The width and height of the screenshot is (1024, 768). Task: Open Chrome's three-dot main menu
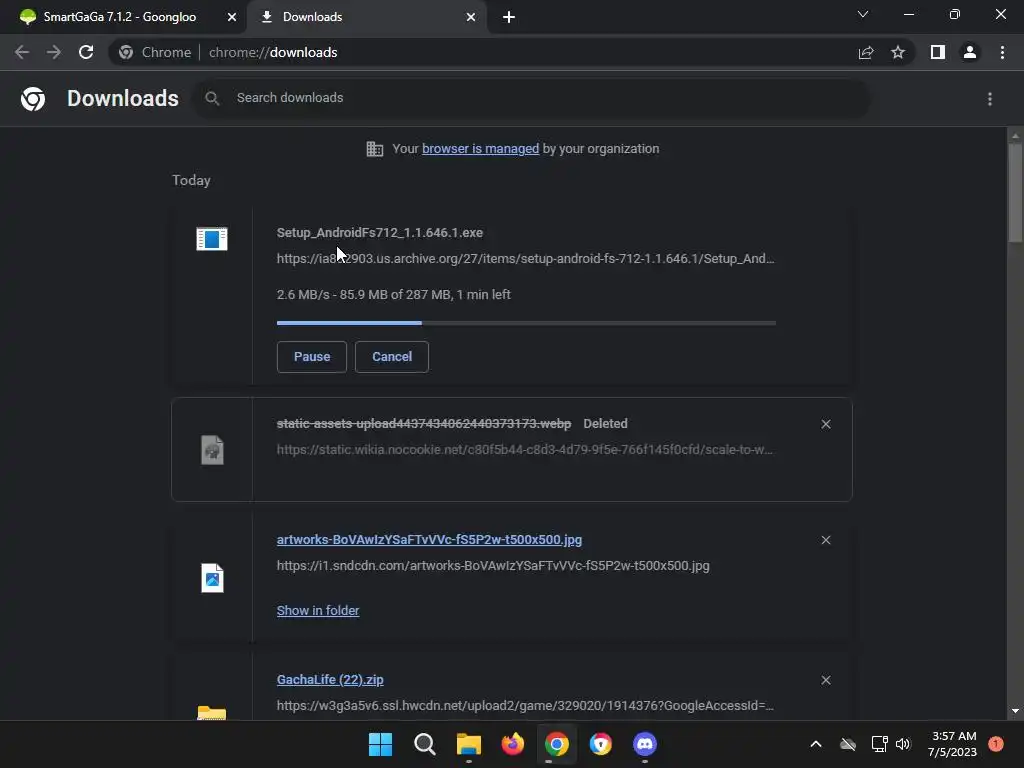point(1002,52)
